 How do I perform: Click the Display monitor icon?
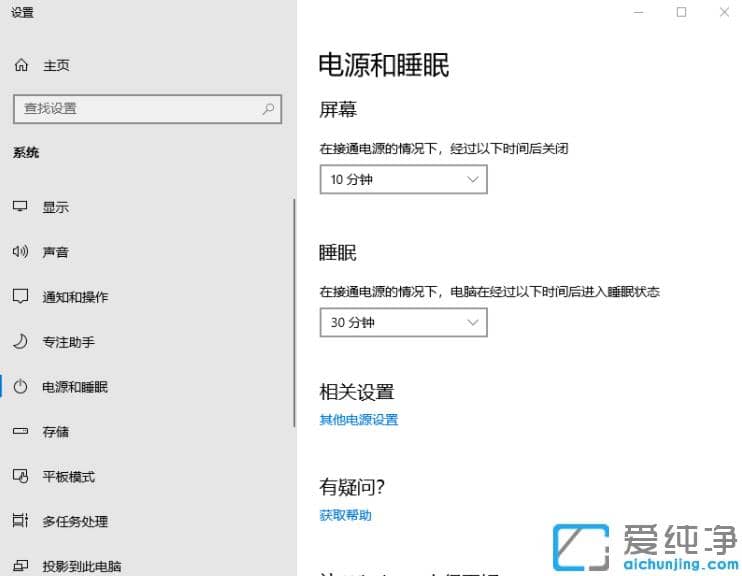(20, 207)
